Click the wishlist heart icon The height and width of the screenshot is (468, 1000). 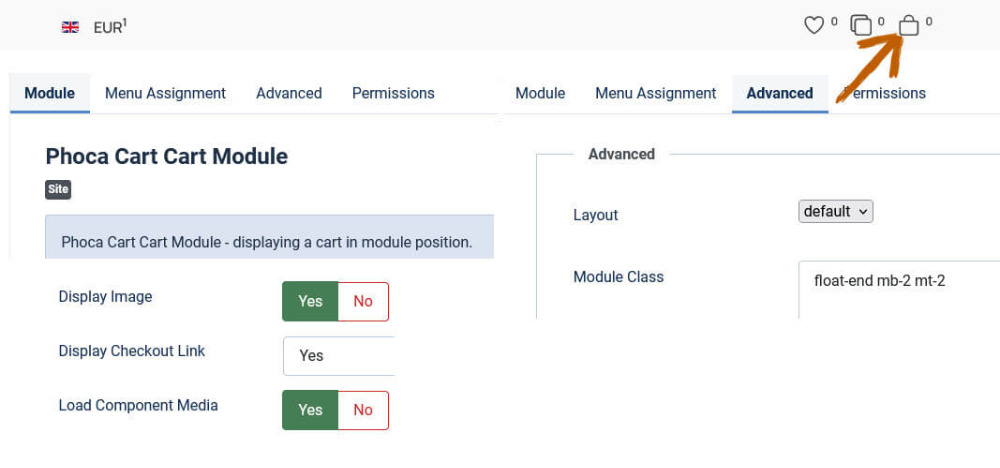pos(814,25)
